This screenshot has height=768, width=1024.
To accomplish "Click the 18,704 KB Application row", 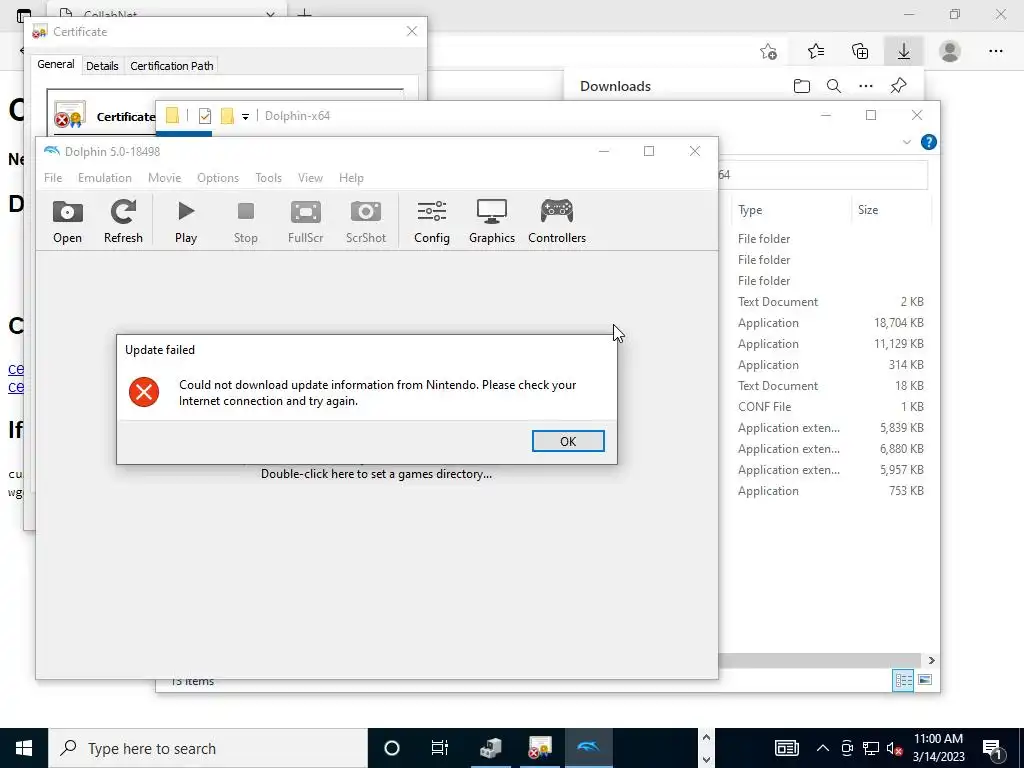I will point(831,323).
